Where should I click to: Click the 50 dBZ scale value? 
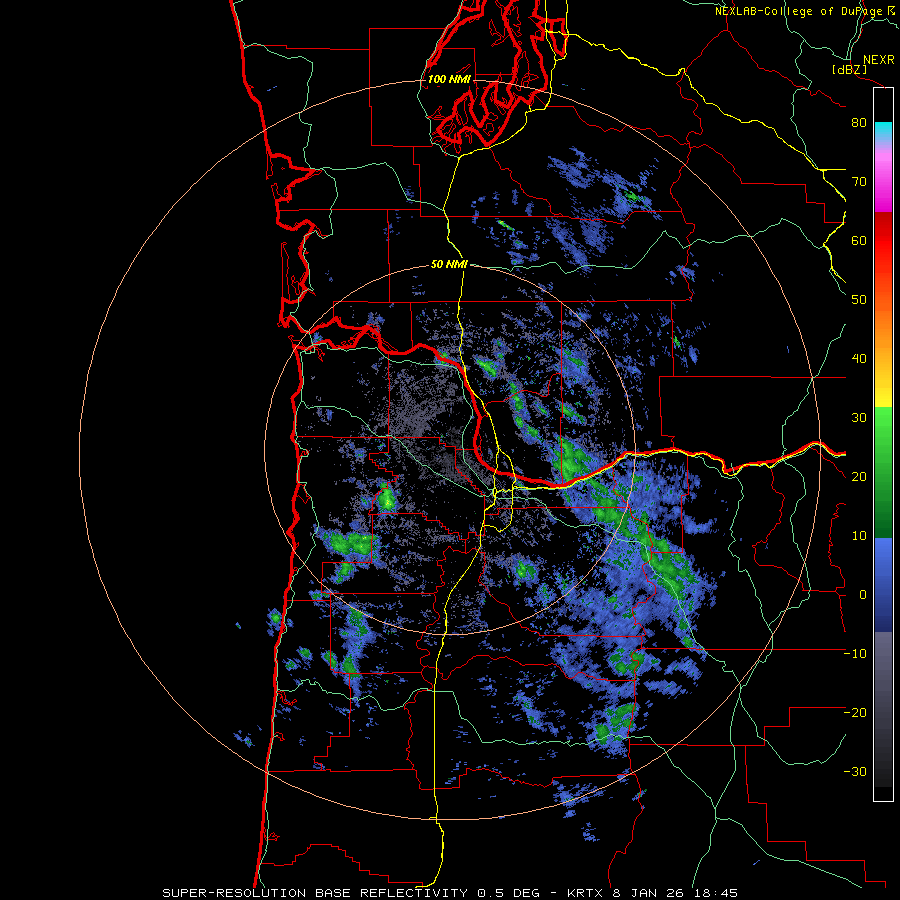859,300
